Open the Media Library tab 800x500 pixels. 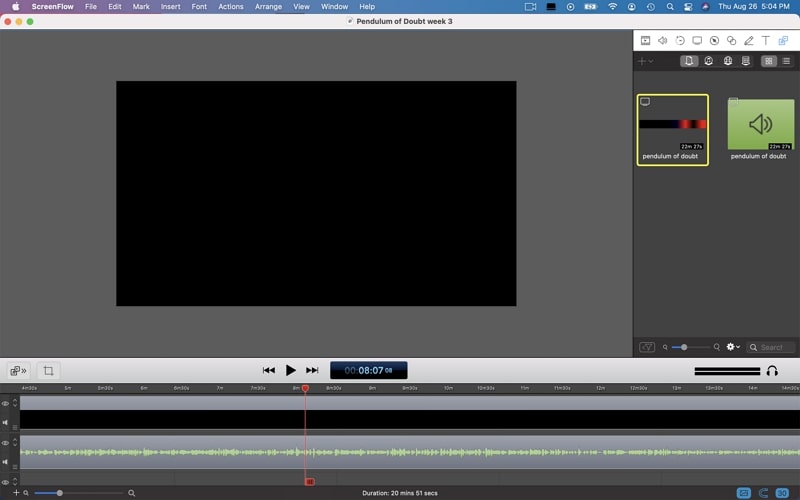(x=783, y=40)
